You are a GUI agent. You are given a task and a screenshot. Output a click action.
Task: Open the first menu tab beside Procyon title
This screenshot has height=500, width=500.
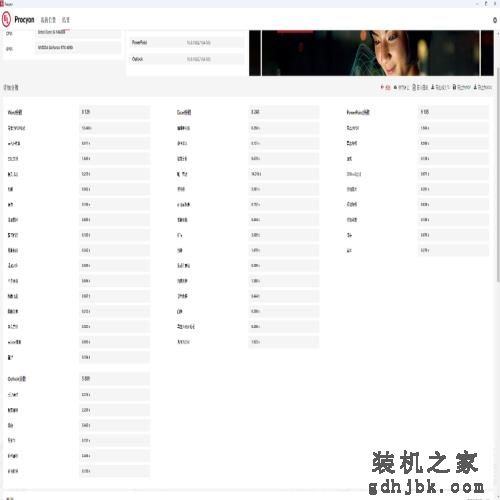click(48, 20)
